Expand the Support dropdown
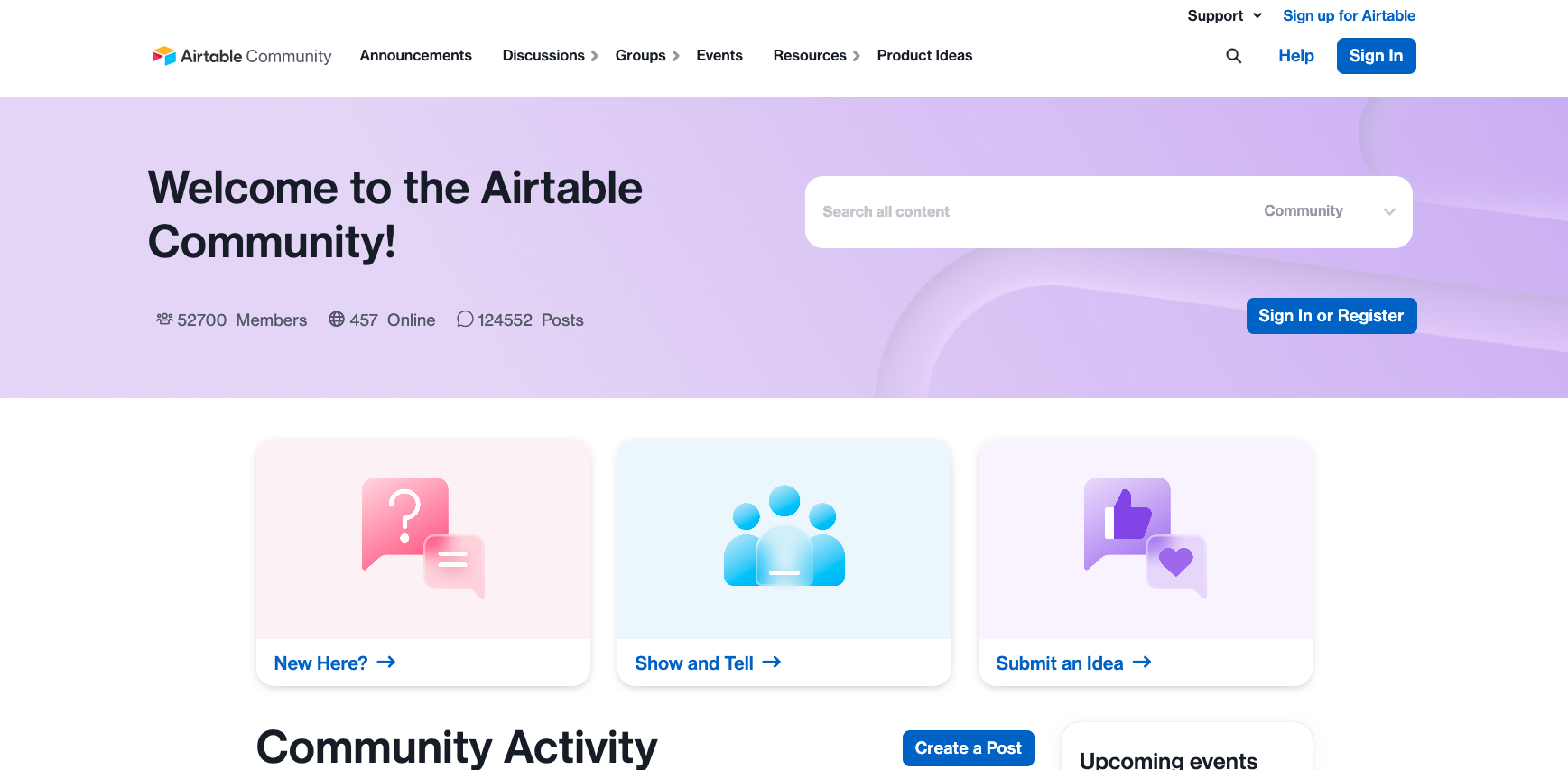1568x770 pixels. point(1224,15)
